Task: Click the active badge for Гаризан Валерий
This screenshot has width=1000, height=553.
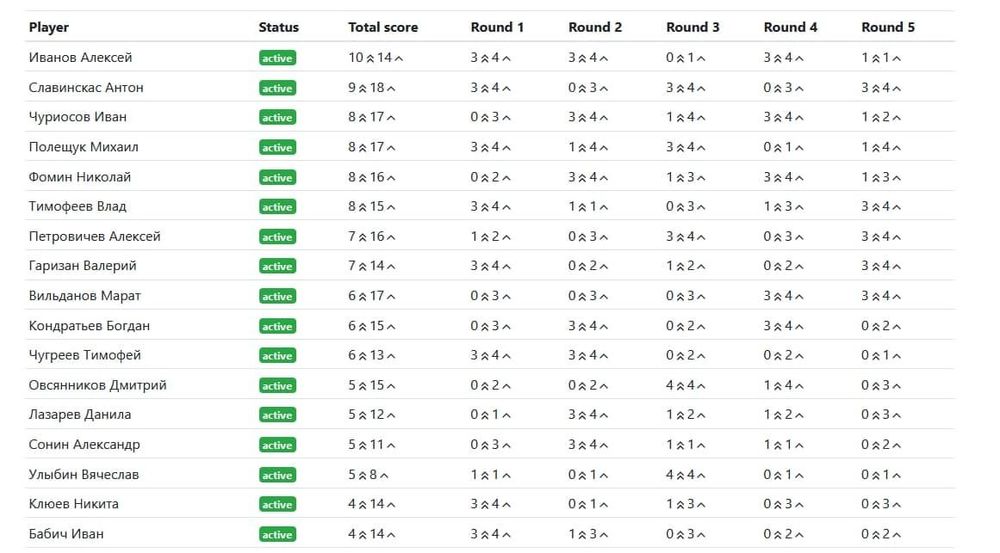Action: click(277, 267)
